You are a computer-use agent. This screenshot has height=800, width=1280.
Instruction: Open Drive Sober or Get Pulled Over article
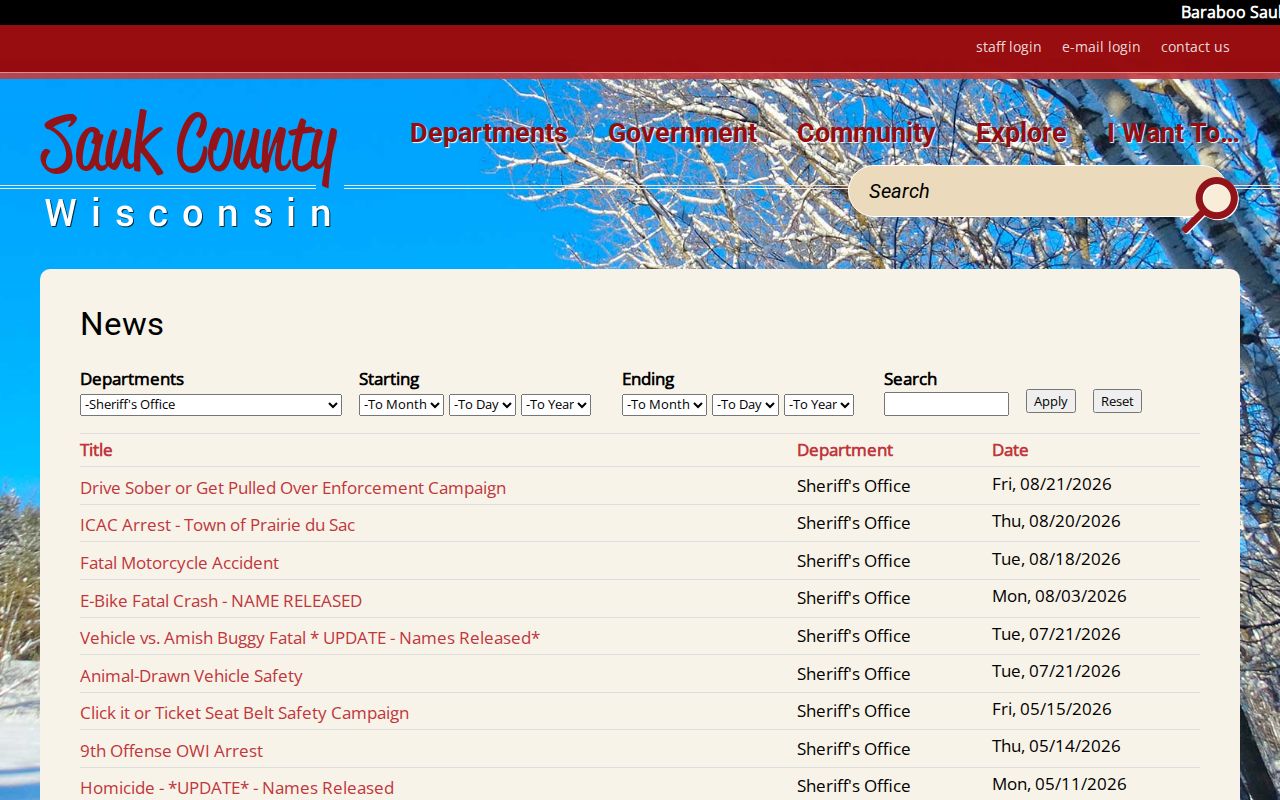(293, 488)
